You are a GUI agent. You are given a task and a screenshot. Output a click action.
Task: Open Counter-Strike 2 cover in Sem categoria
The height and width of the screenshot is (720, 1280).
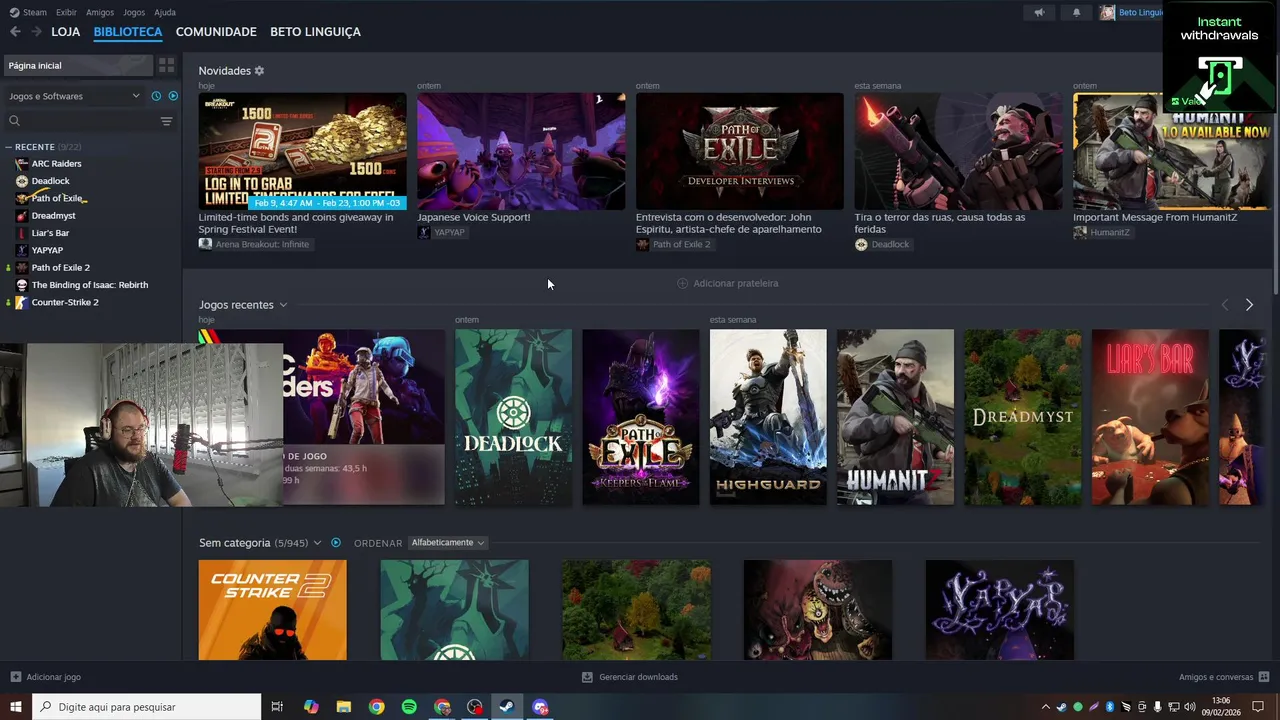coord(273,610)
